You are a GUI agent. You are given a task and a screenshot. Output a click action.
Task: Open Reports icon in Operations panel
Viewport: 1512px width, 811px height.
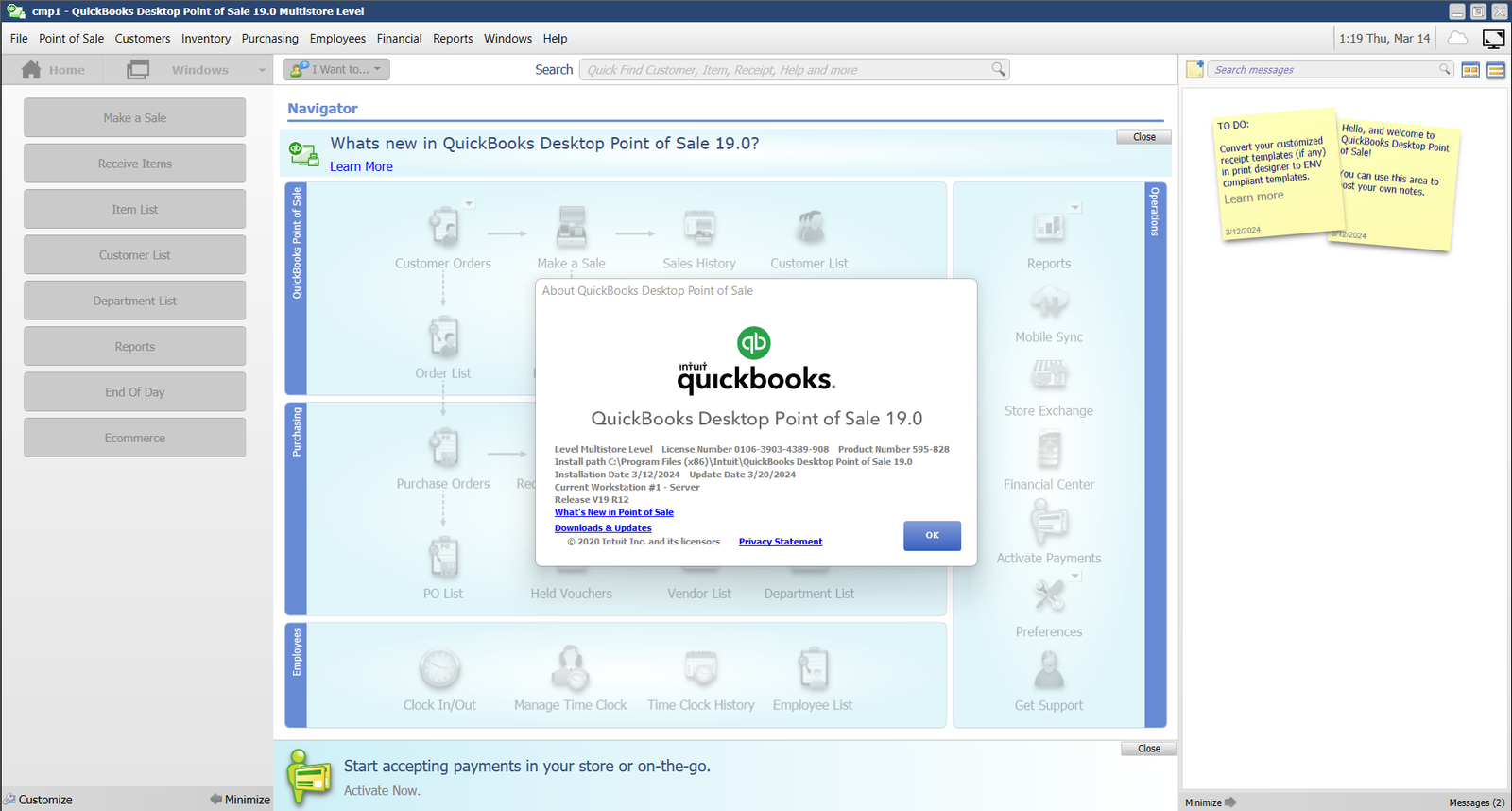click(1049, 227)
